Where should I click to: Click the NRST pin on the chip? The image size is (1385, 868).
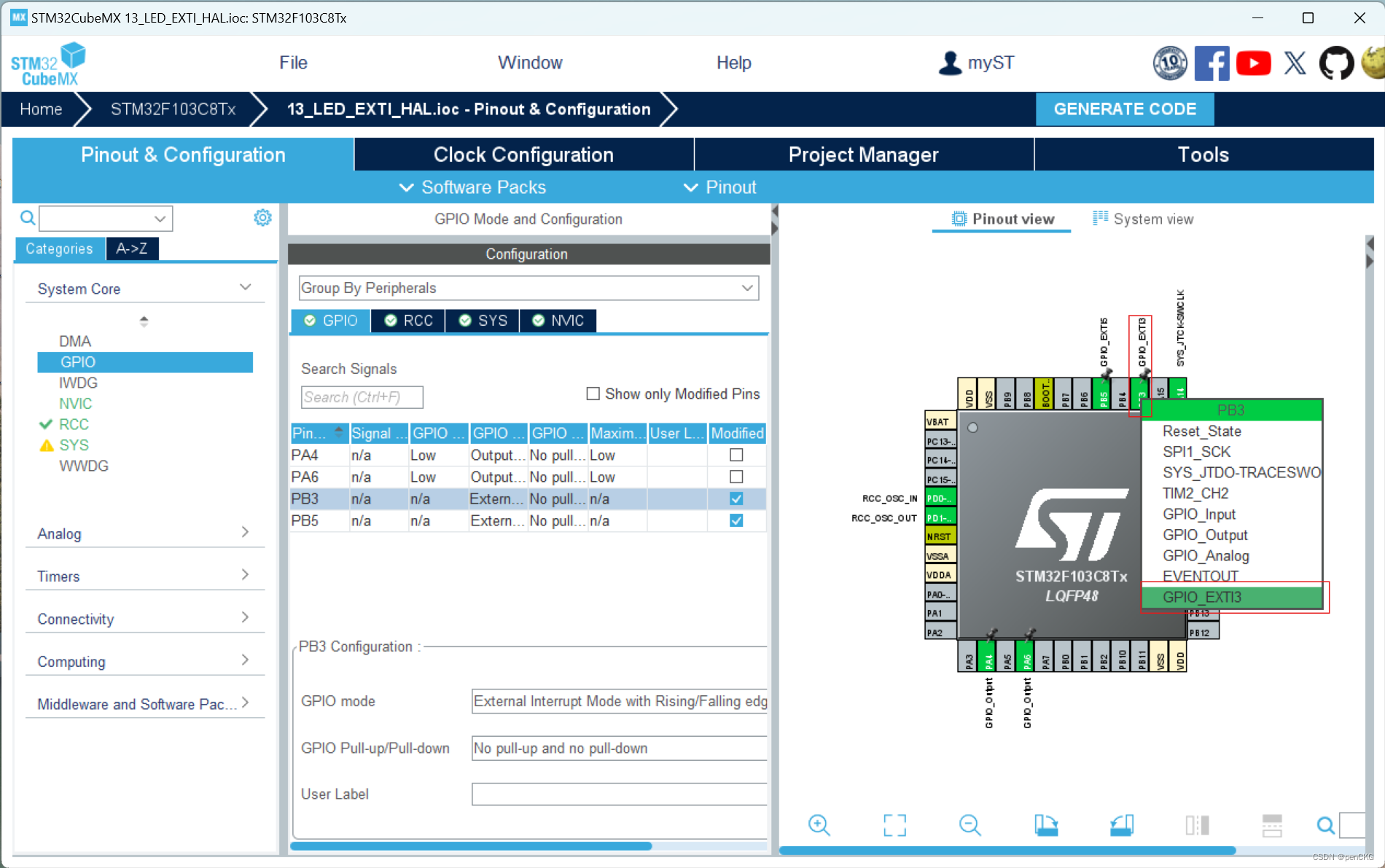[x=940, y=536]
